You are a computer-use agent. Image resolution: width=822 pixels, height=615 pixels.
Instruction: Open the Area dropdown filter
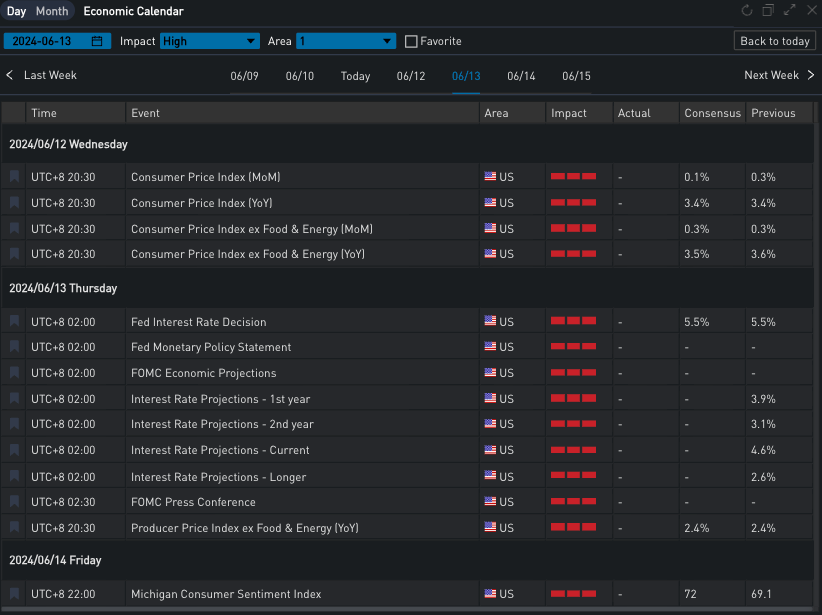(x=346, y=41)
